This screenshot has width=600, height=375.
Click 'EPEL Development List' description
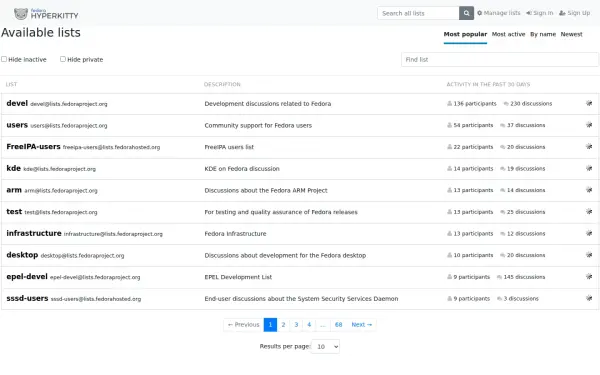pos(238,277)
